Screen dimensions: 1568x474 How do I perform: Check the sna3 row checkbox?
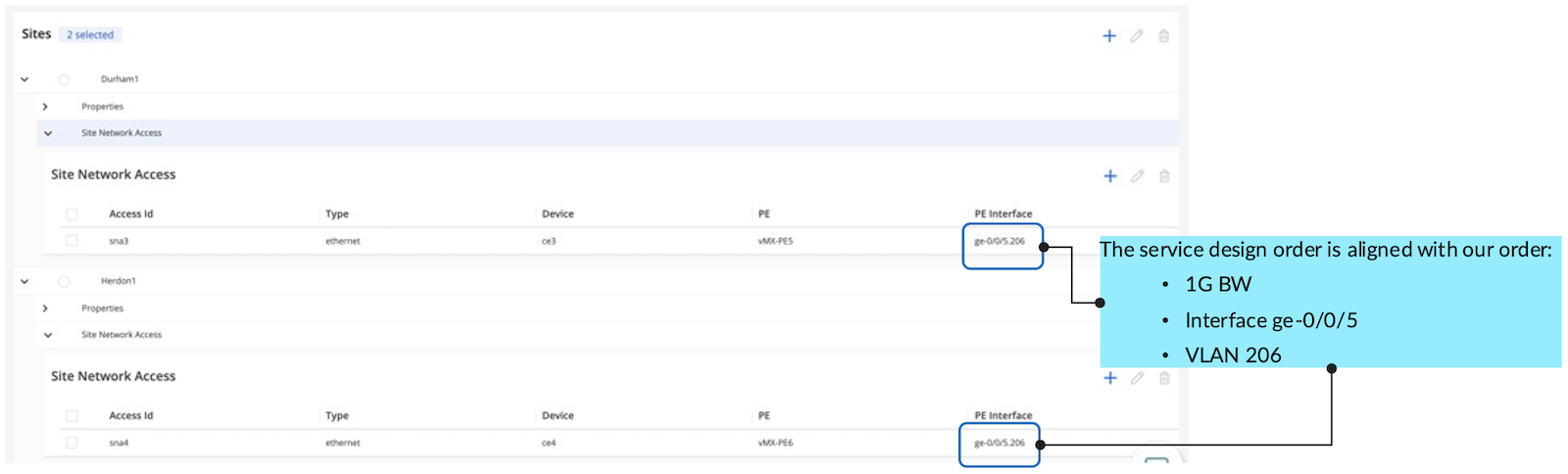point(72,241)
